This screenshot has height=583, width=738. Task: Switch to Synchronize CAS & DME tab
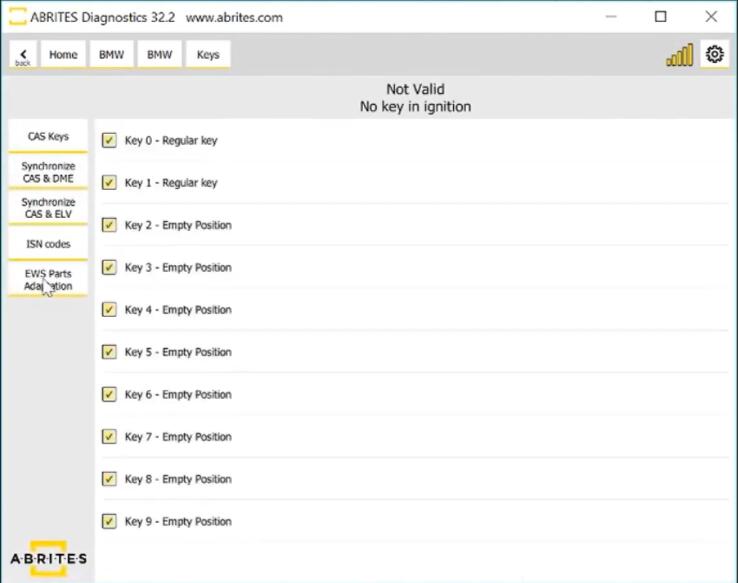point(48,172)
